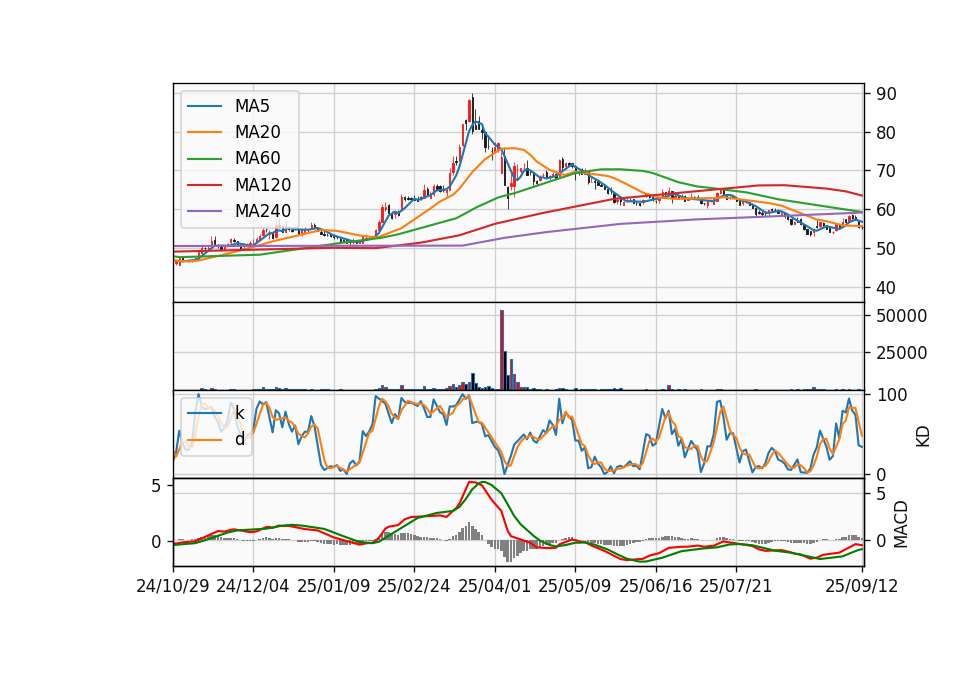Click the price axis value 60
Viewport: 960px width, 690px height.
887,210
